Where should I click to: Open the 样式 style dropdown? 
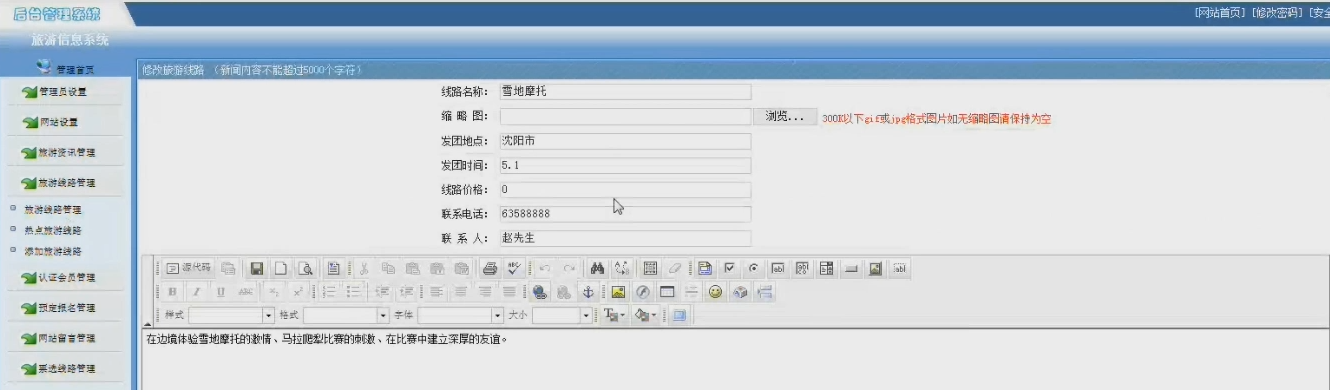(231, 315)
